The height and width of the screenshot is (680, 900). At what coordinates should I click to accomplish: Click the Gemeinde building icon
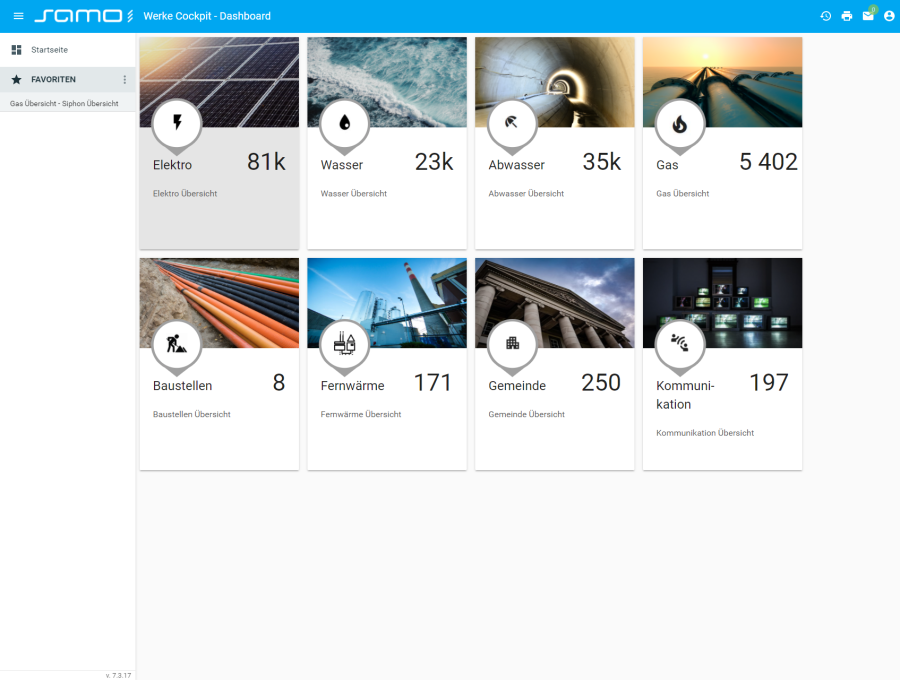click(512, 343)
